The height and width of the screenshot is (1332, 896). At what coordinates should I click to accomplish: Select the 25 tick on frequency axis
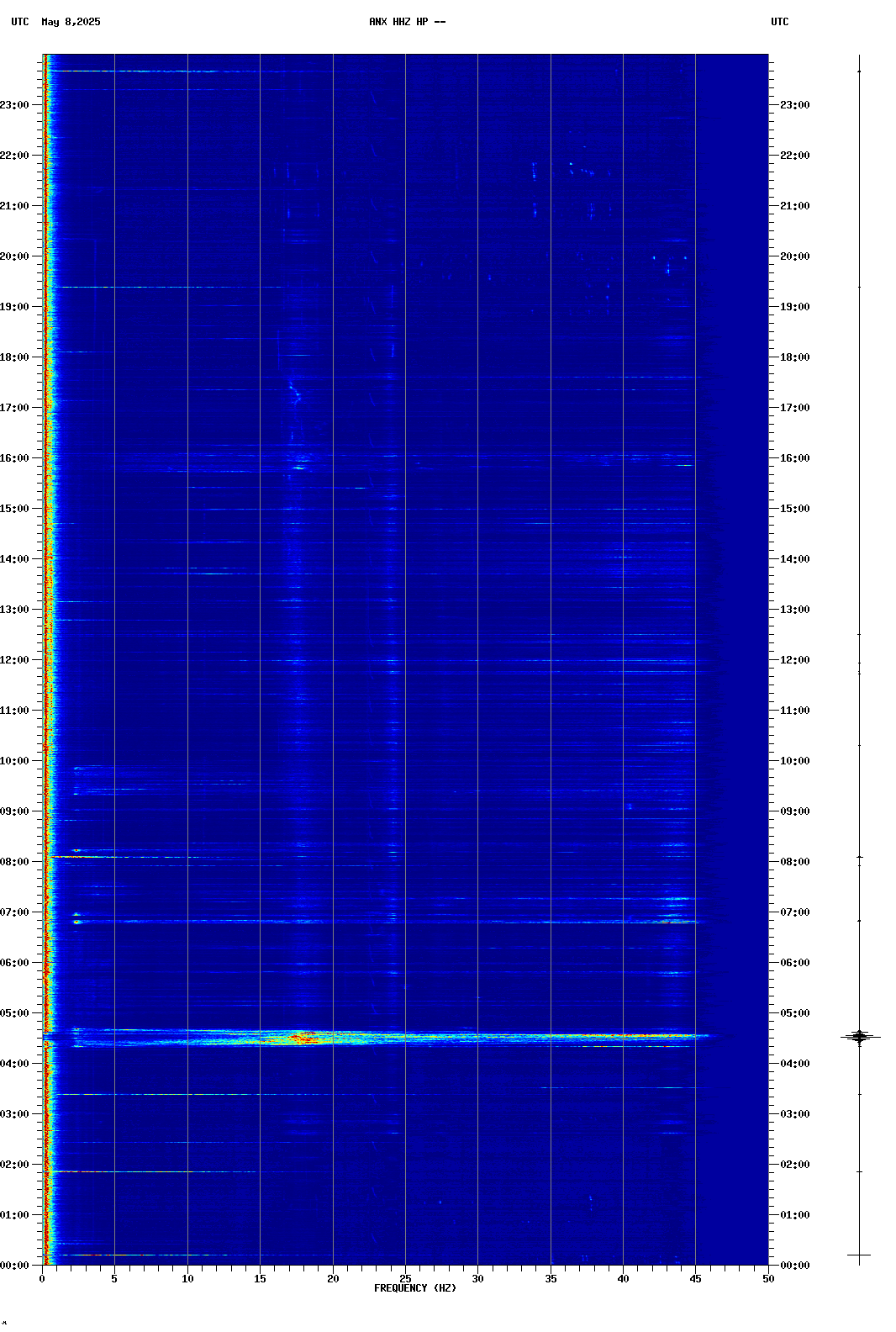point(405,1279)
